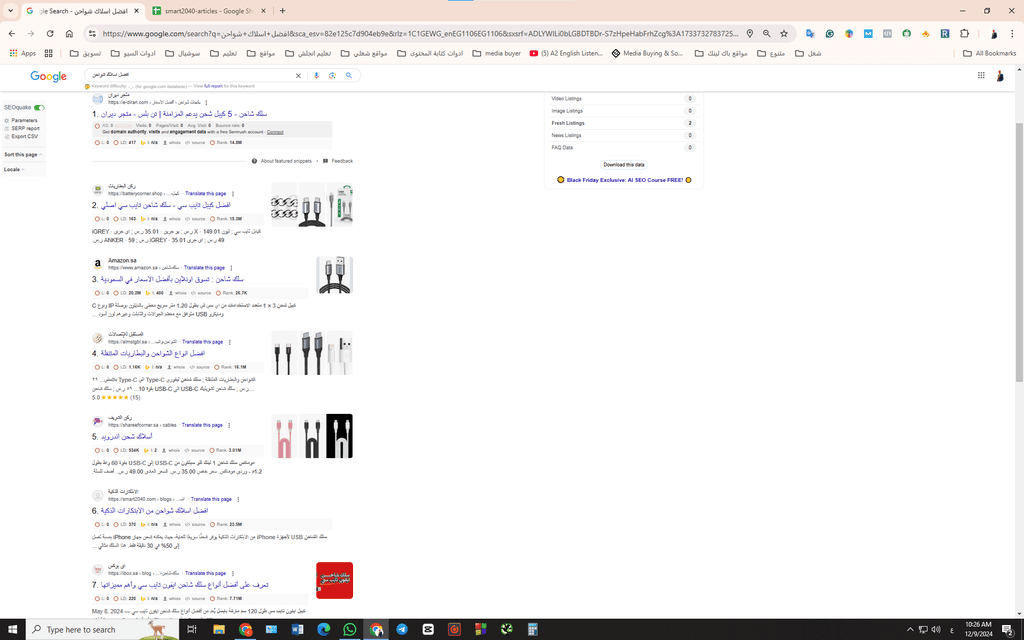Open the media buyer bookmarks folder

[x=496, y=54]
